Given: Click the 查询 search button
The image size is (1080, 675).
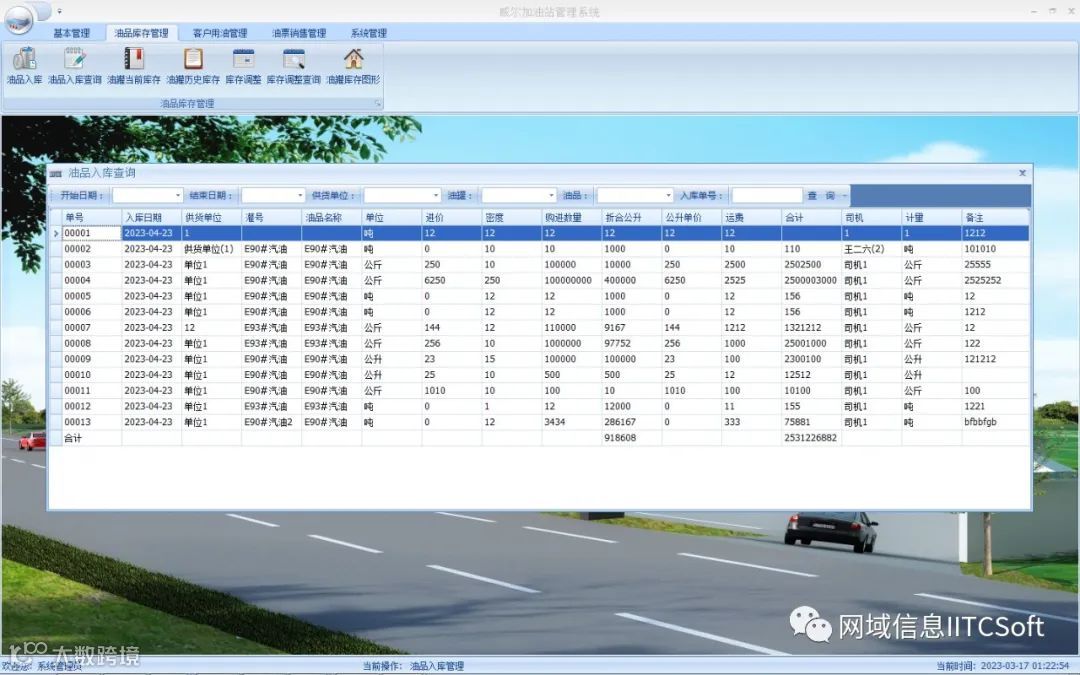Looking at the screenshot, I should click(821, 196).
